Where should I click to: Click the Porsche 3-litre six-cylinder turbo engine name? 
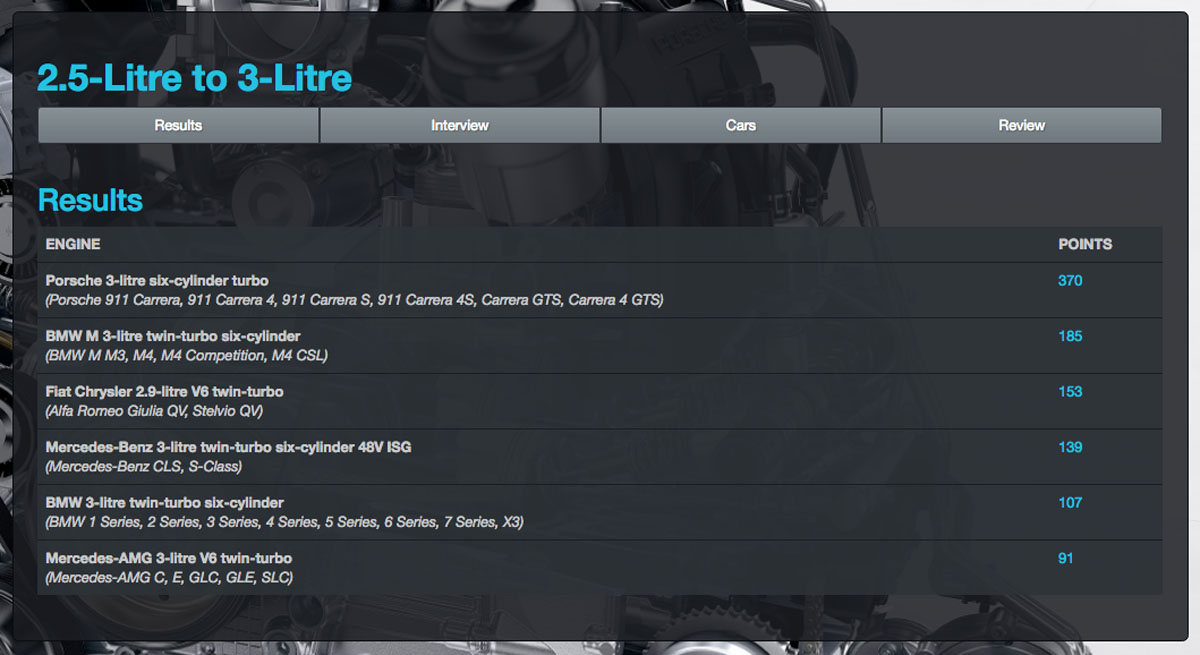157,281
